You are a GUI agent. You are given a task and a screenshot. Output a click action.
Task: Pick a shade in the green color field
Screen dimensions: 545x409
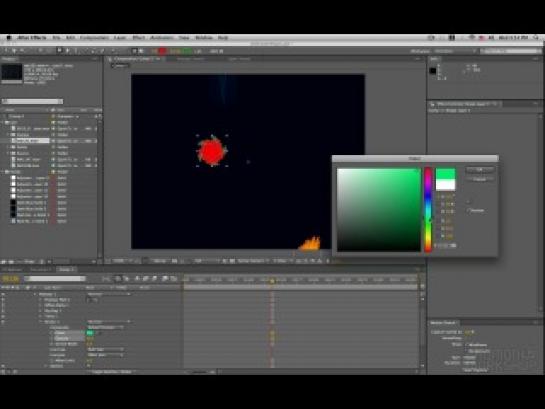(x=379, y=210)
